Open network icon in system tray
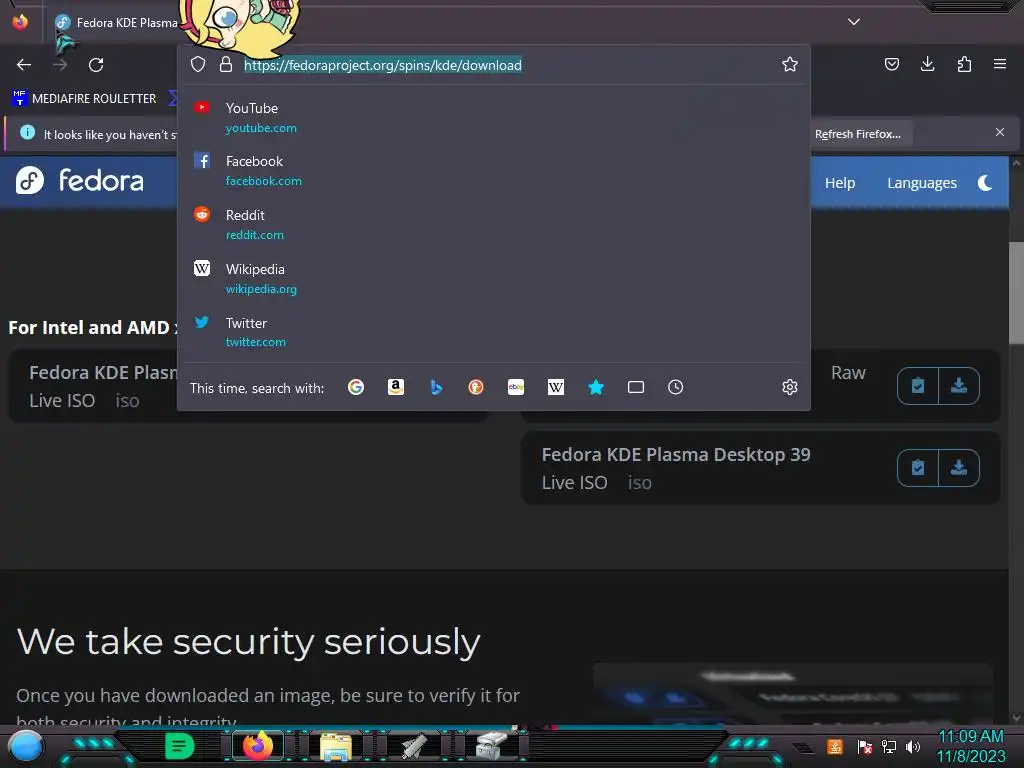The width and height of the screenshot is (1024, 768). (889, 746)
